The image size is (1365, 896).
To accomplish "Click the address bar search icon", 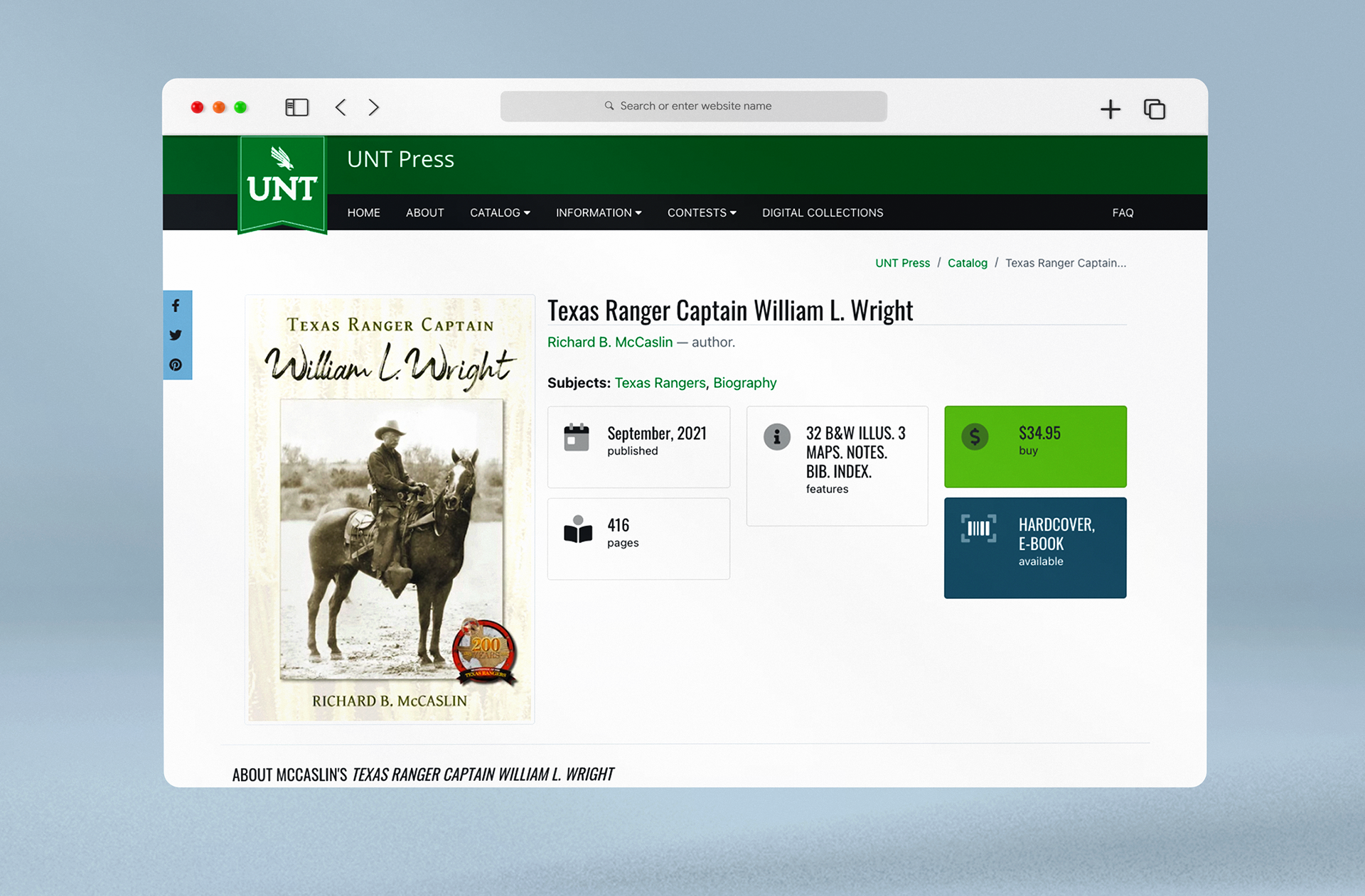I will (609, 106).
